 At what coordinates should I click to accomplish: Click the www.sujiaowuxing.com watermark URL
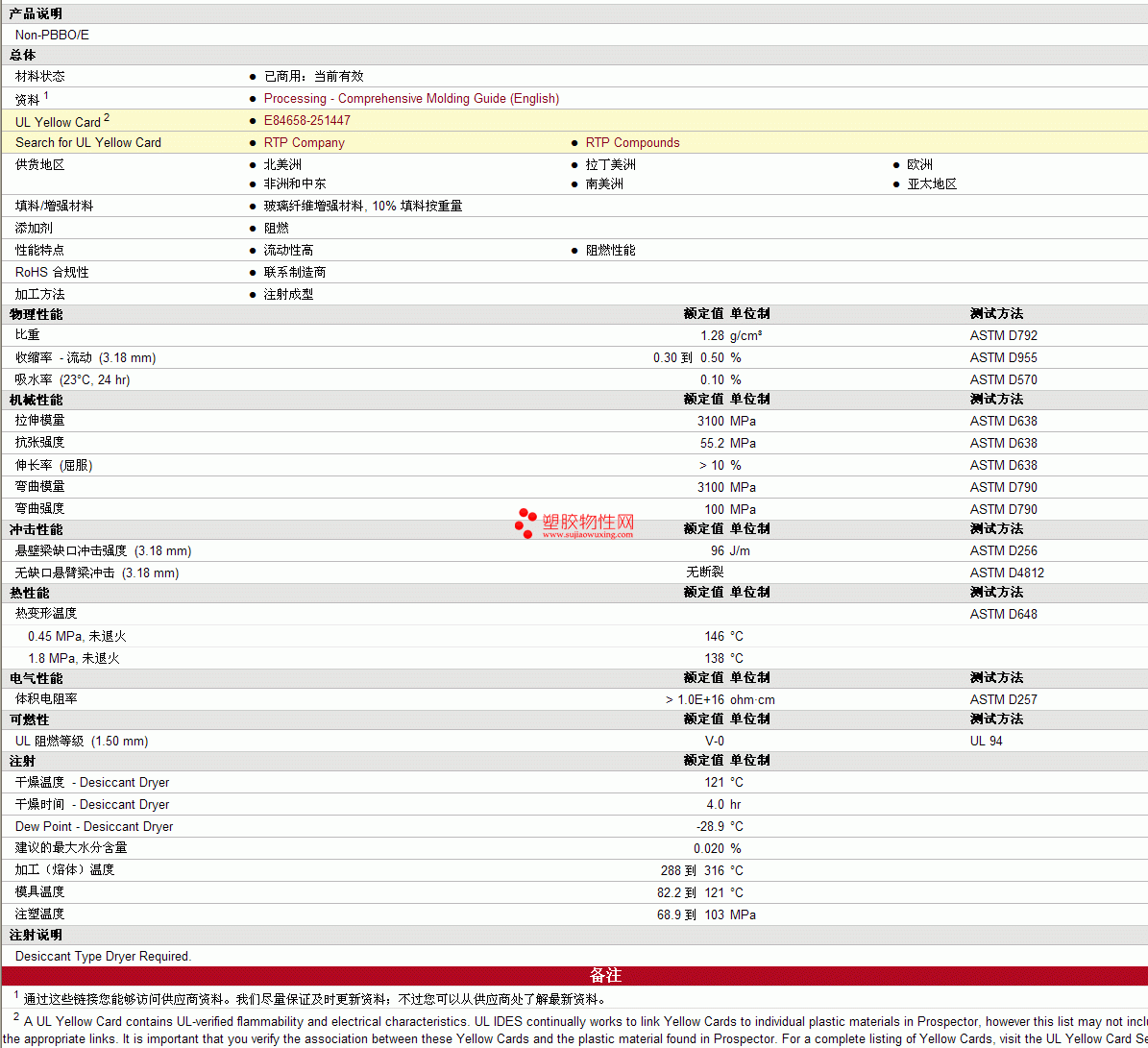coord(587,535)
